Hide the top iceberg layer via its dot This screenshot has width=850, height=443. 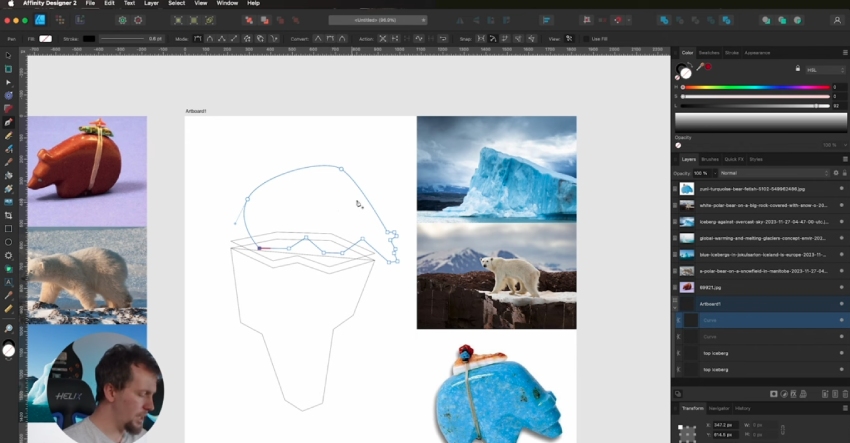tap(841, 354)
